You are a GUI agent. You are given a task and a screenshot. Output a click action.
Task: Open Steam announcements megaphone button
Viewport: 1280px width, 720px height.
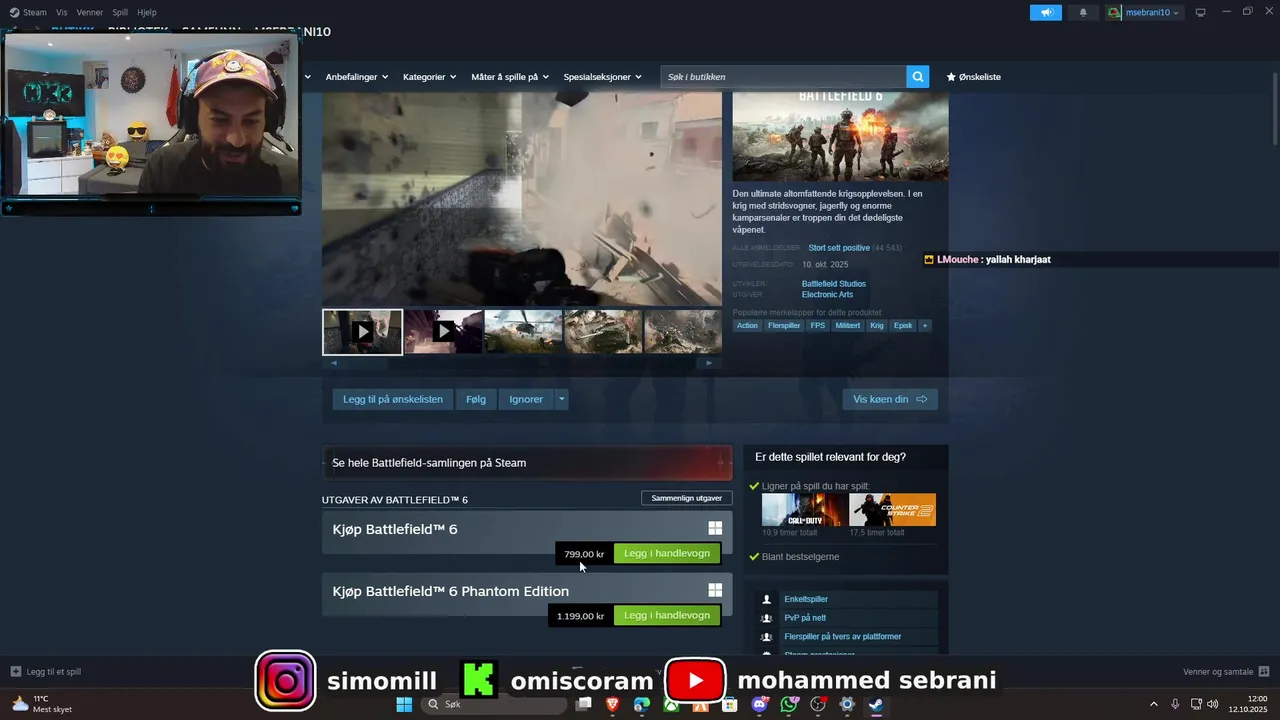(1045, 12)
